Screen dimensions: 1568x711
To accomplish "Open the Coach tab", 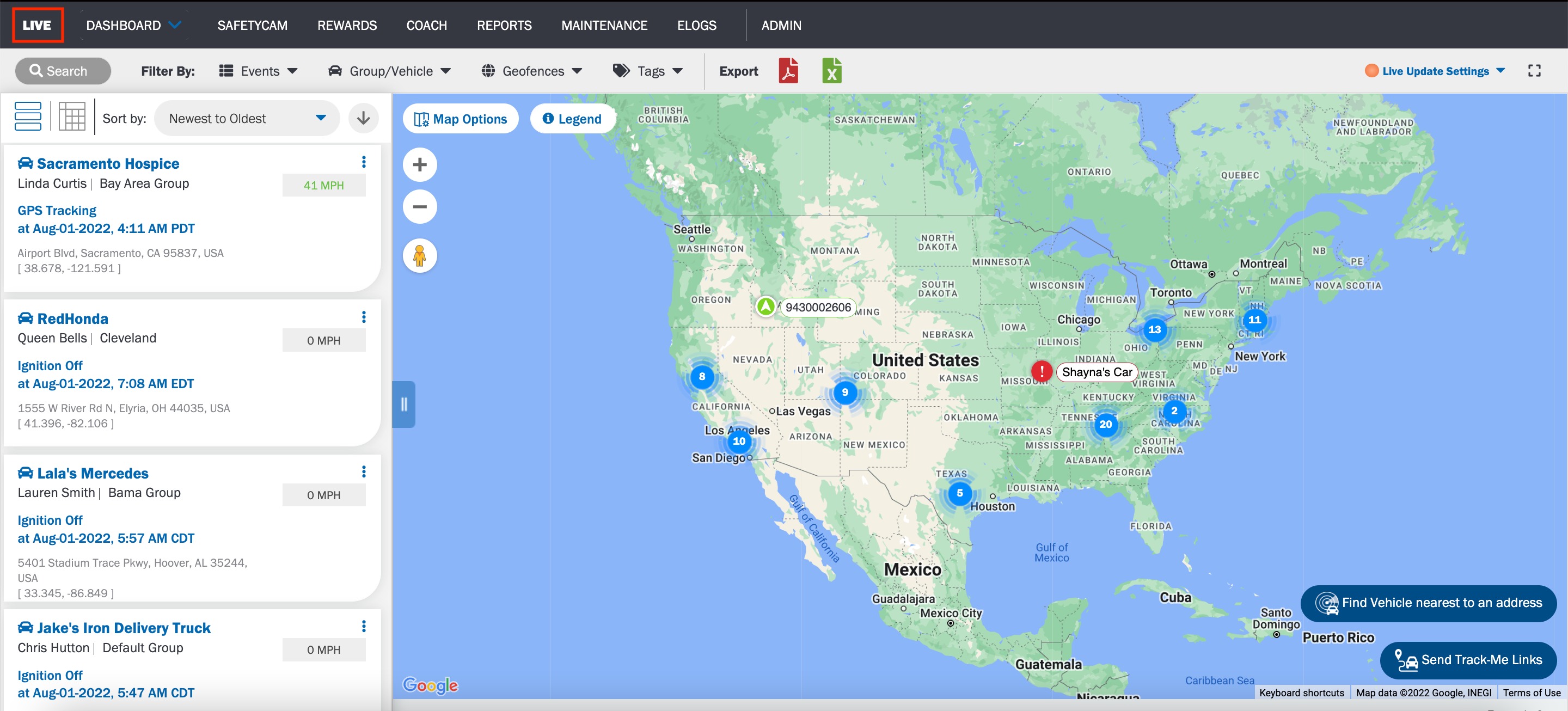I will coord(427,25).
